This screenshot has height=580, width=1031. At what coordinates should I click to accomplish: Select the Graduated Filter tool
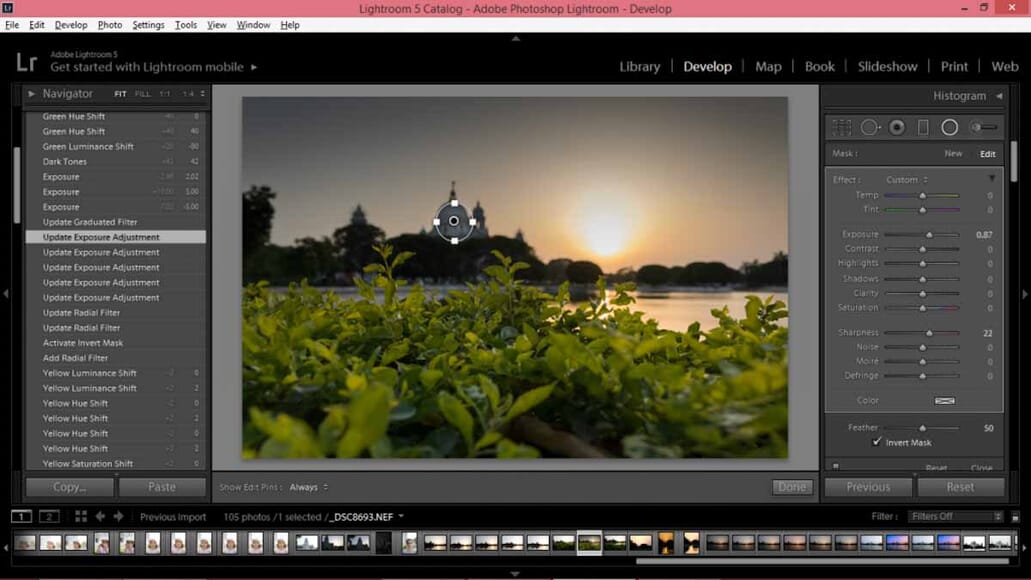923,127
